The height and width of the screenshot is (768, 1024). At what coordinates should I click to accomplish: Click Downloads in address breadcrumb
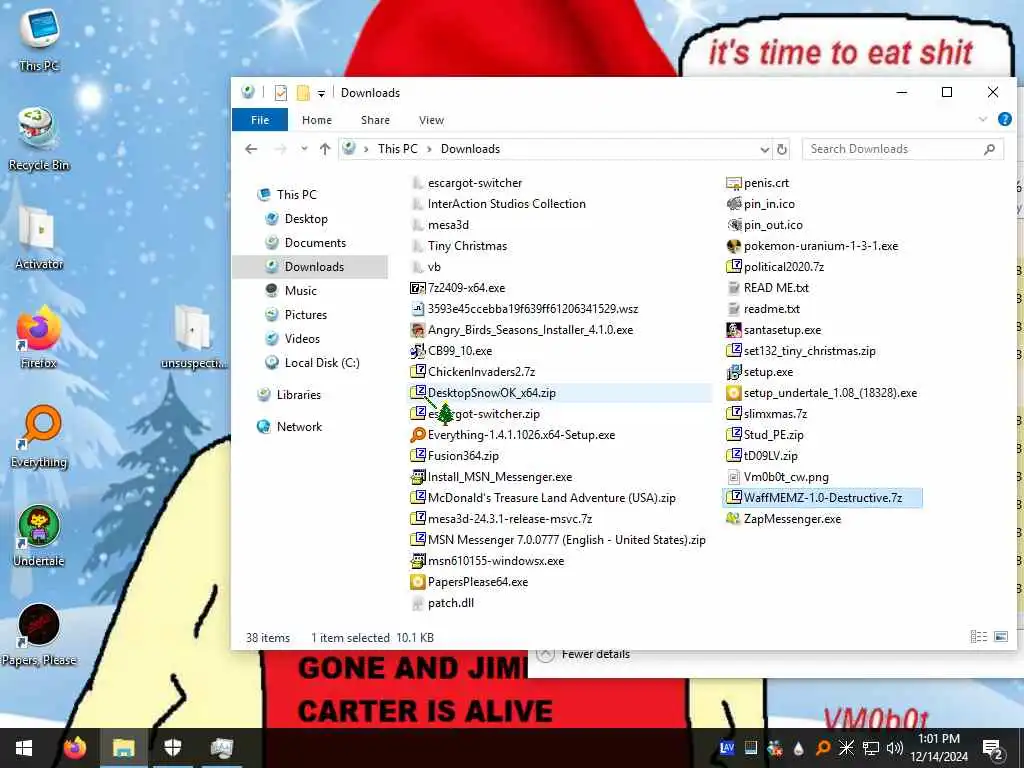(470, 149)
